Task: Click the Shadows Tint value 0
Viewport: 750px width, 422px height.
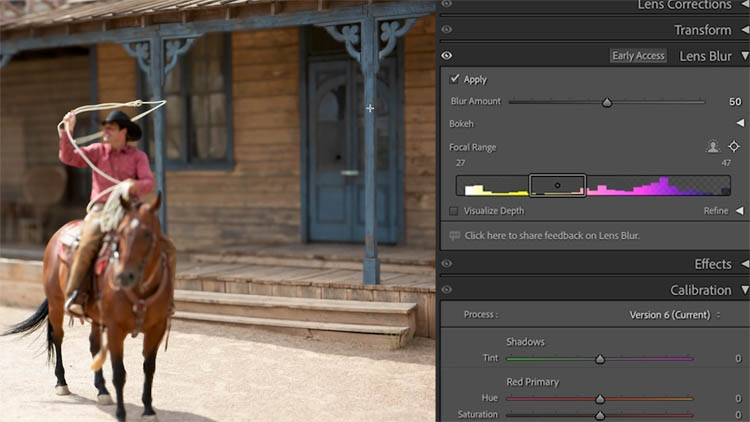Action: [x=738, y=358]
